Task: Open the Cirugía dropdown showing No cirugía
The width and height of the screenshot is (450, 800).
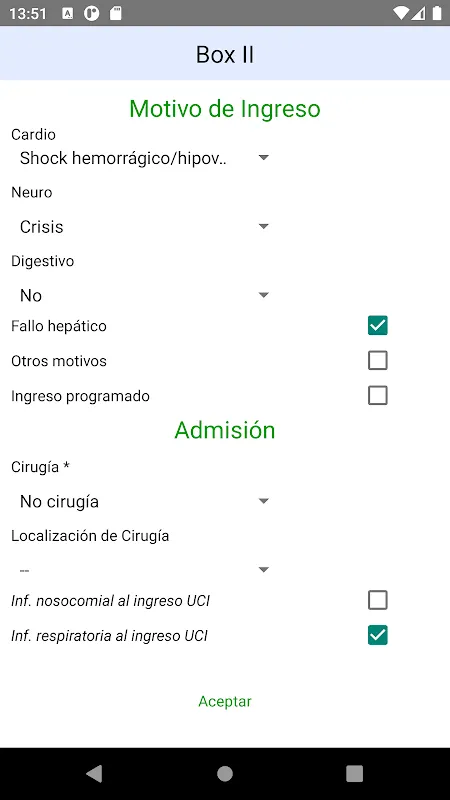Action: coord(143,502)
